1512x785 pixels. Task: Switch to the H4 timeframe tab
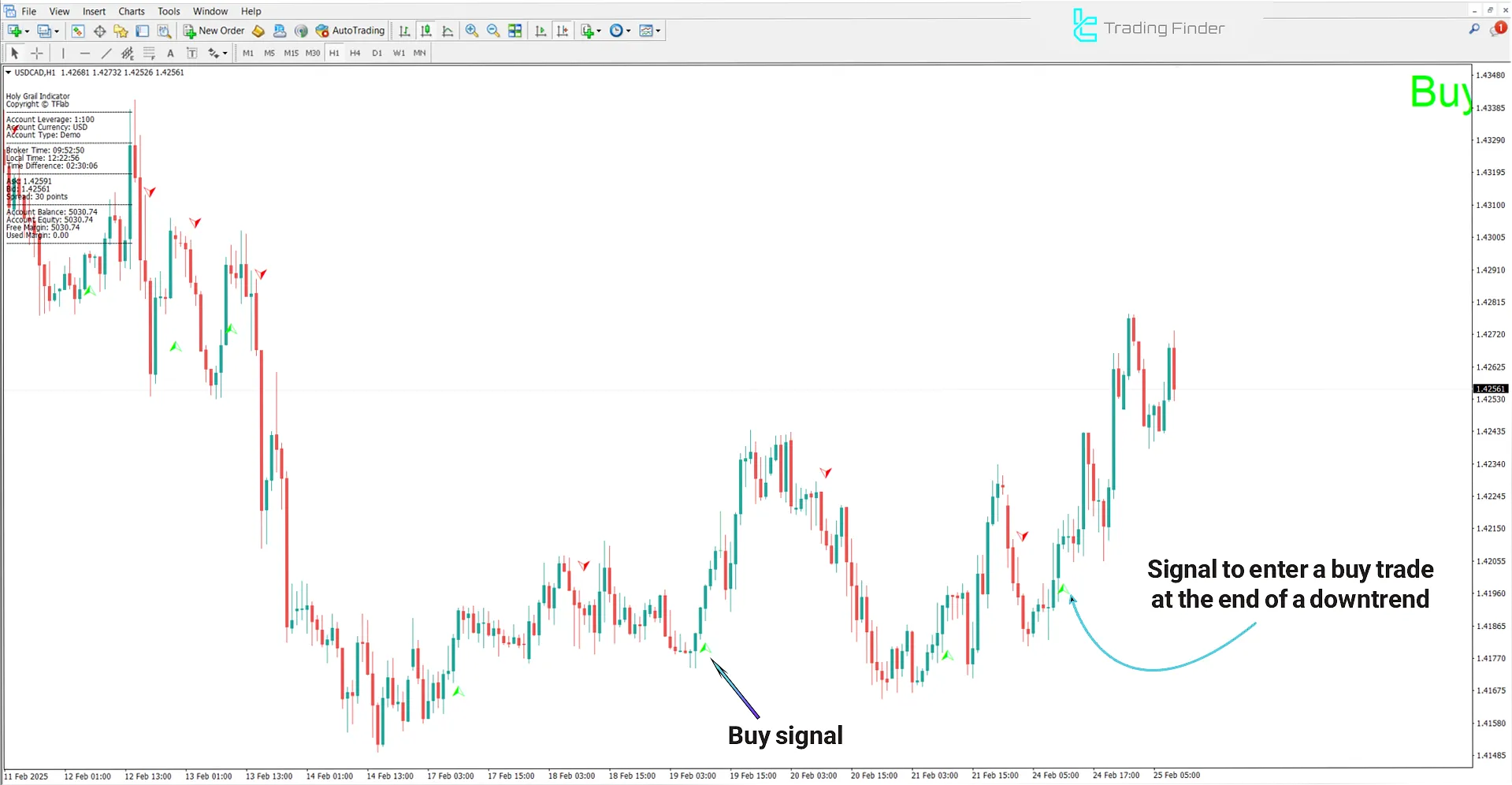pyautogui.click(x=355, y=53)
